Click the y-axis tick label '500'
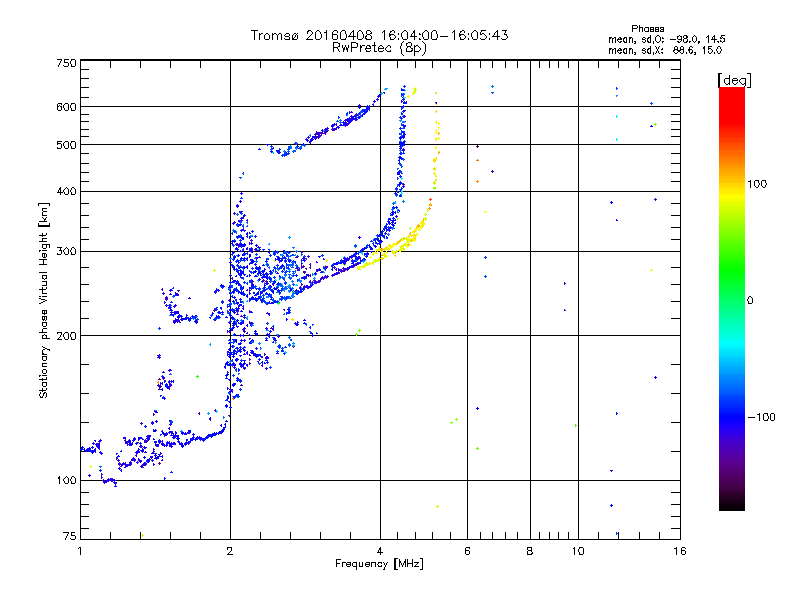This screenshot has width=800, height=600. (x=66, y=145)
